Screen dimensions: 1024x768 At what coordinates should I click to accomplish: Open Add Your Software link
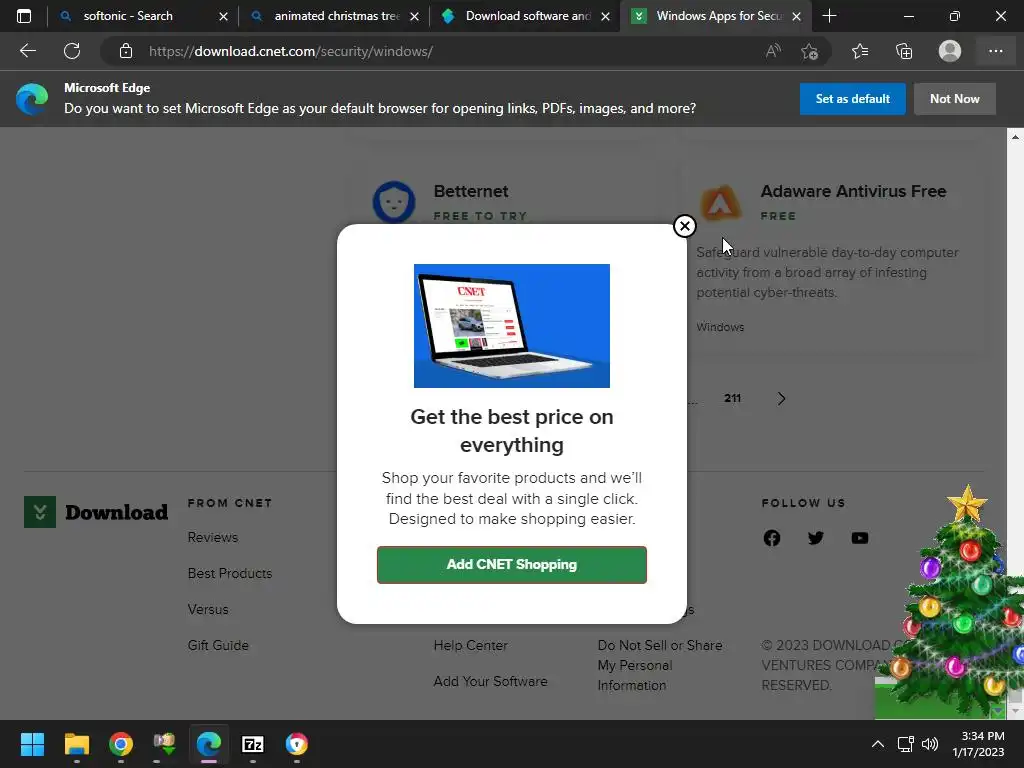490,680
